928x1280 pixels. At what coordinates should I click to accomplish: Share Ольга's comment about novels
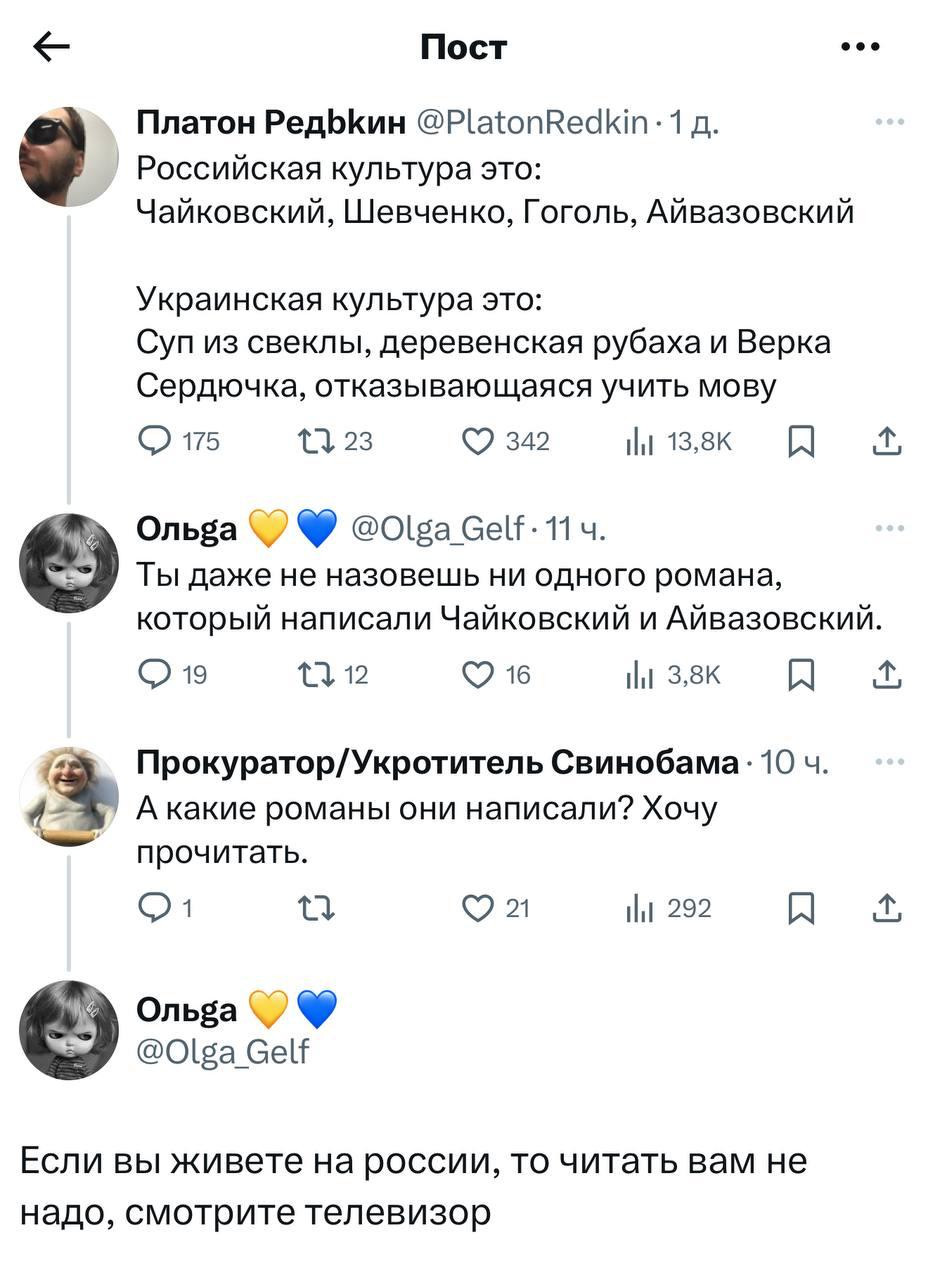[x=888, y=676]
